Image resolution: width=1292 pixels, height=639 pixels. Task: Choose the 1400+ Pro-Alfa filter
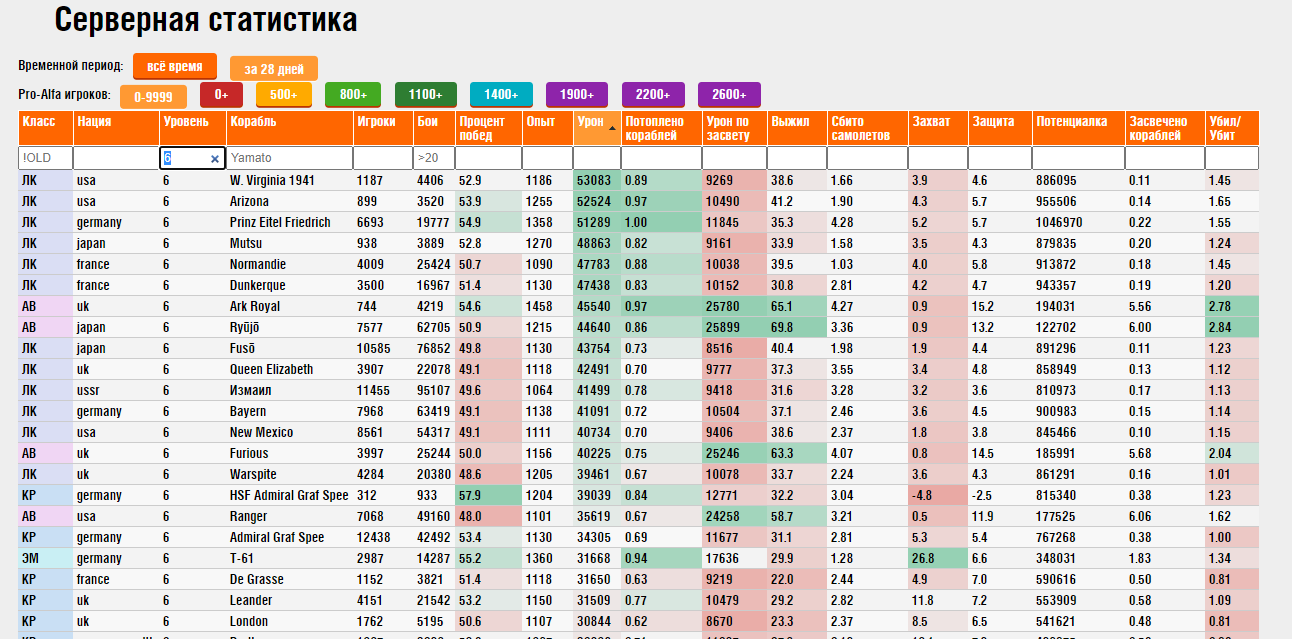501,95
